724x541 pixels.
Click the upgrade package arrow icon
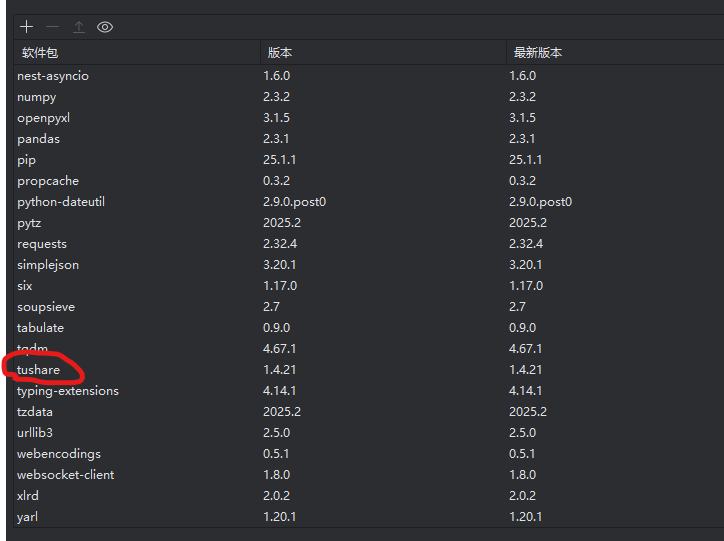[x=79, y=27]
